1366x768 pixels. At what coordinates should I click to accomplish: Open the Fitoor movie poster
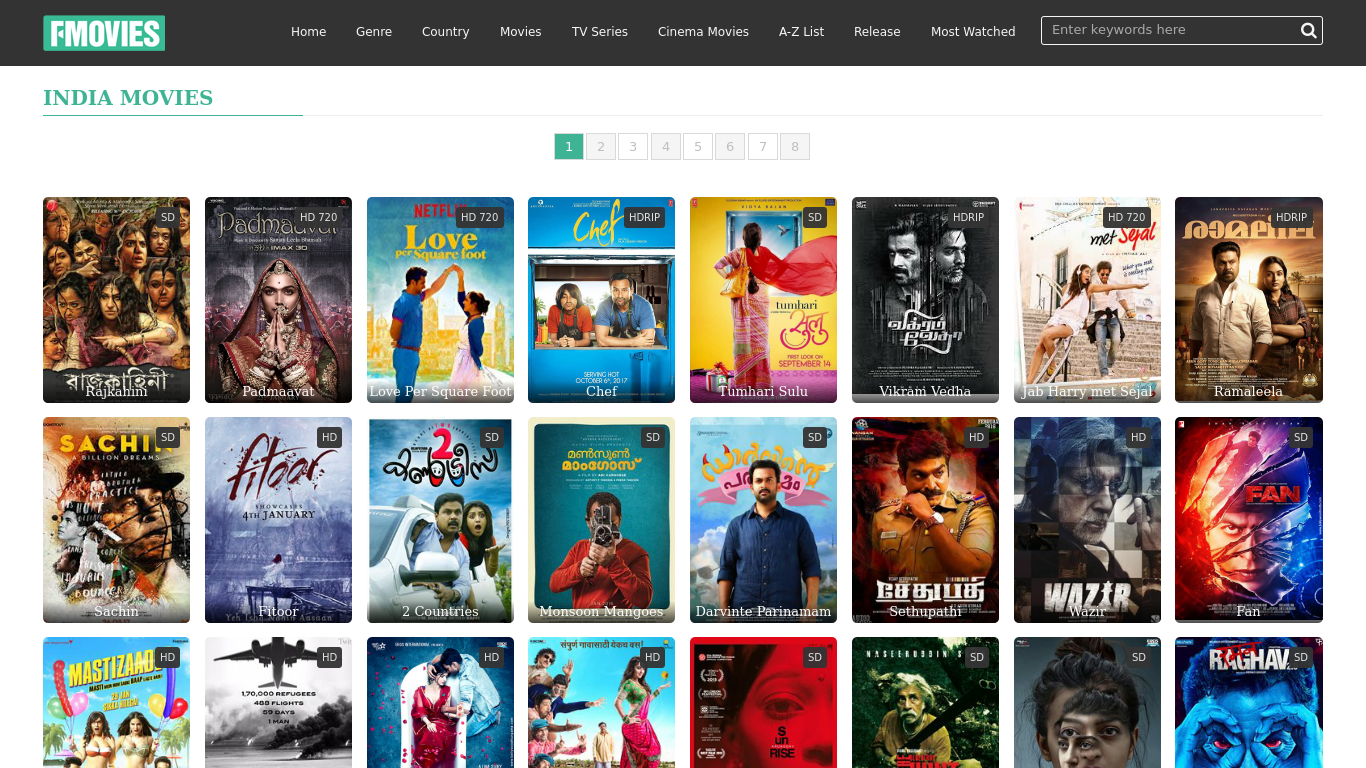[278, 520]
